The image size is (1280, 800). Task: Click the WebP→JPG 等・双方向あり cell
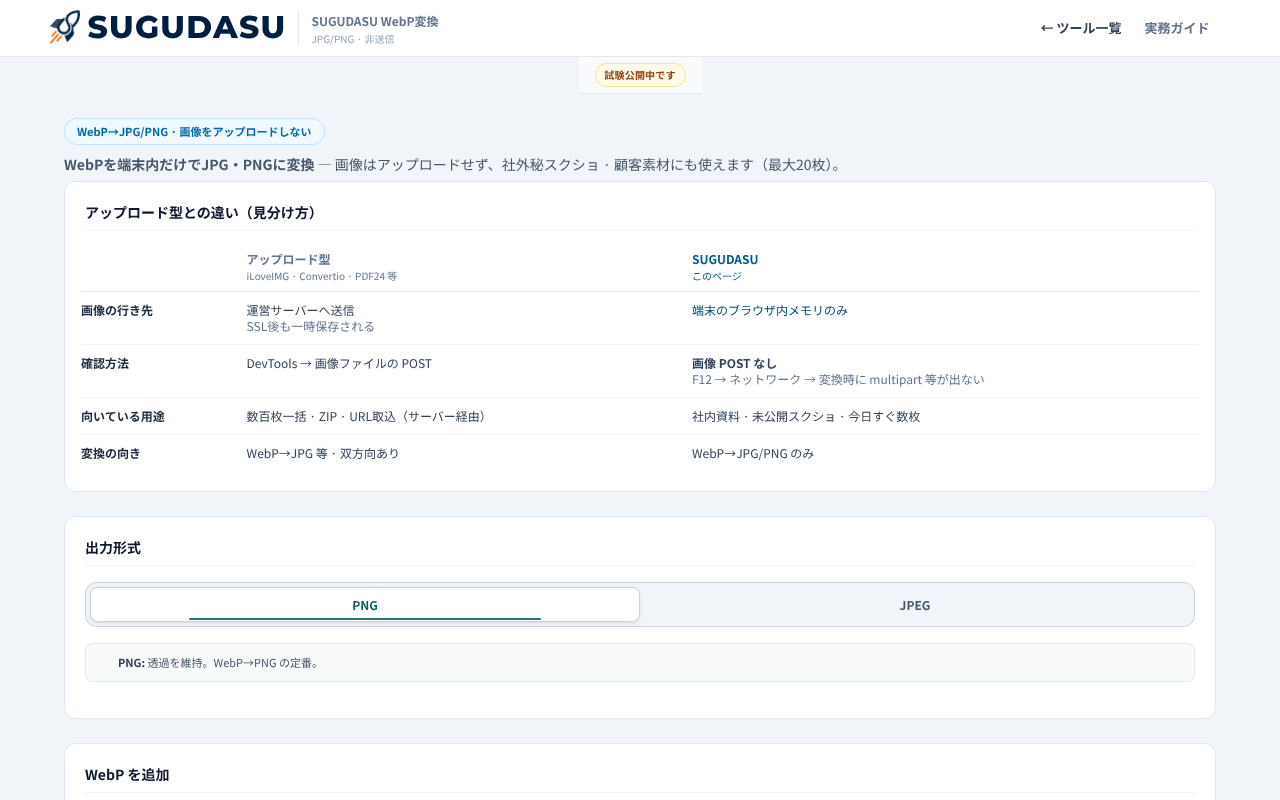coord(323,453)
